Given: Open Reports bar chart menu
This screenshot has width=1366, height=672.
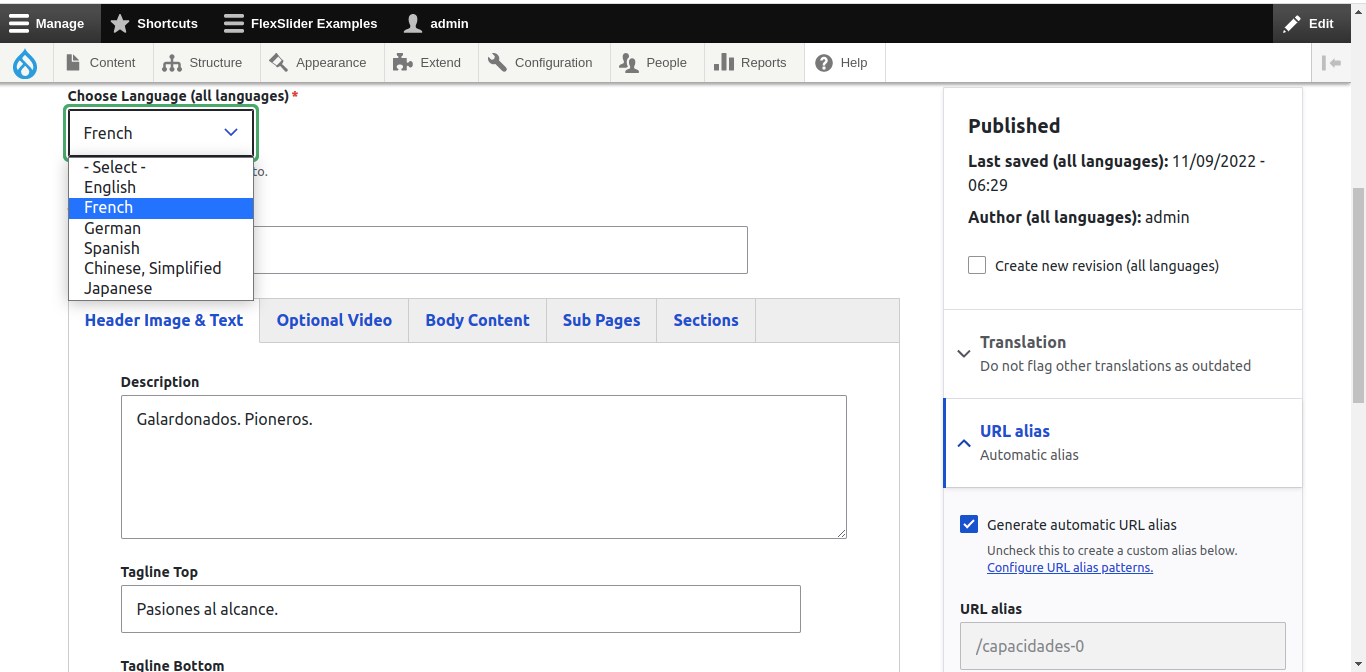Looking at the screenshot, I should [724, 63].
